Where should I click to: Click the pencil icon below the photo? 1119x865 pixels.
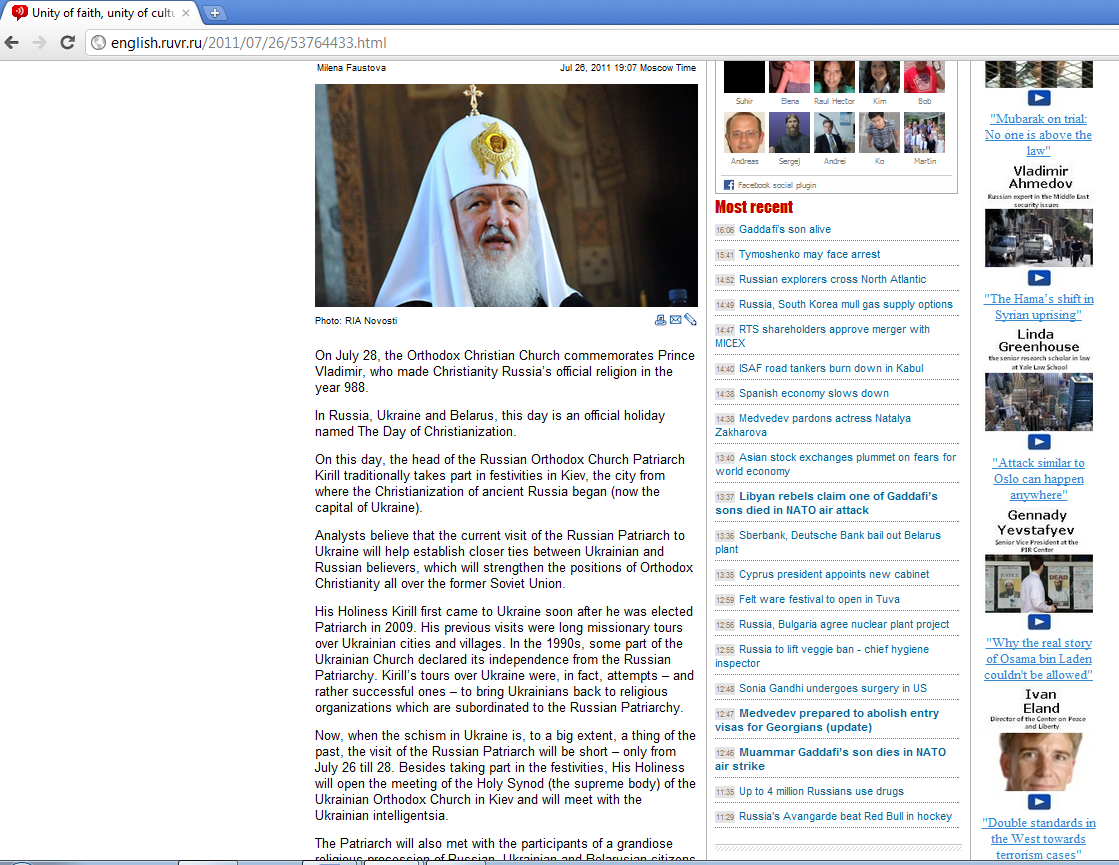click(690, 320)
